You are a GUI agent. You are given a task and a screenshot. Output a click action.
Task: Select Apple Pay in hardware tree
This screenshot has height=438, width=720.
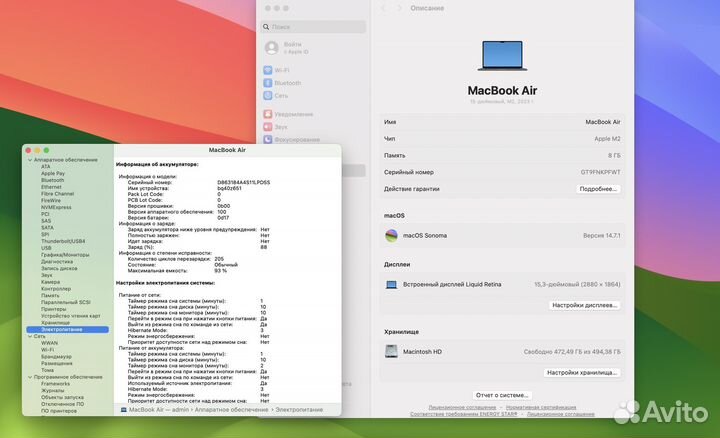click(53, 174)
